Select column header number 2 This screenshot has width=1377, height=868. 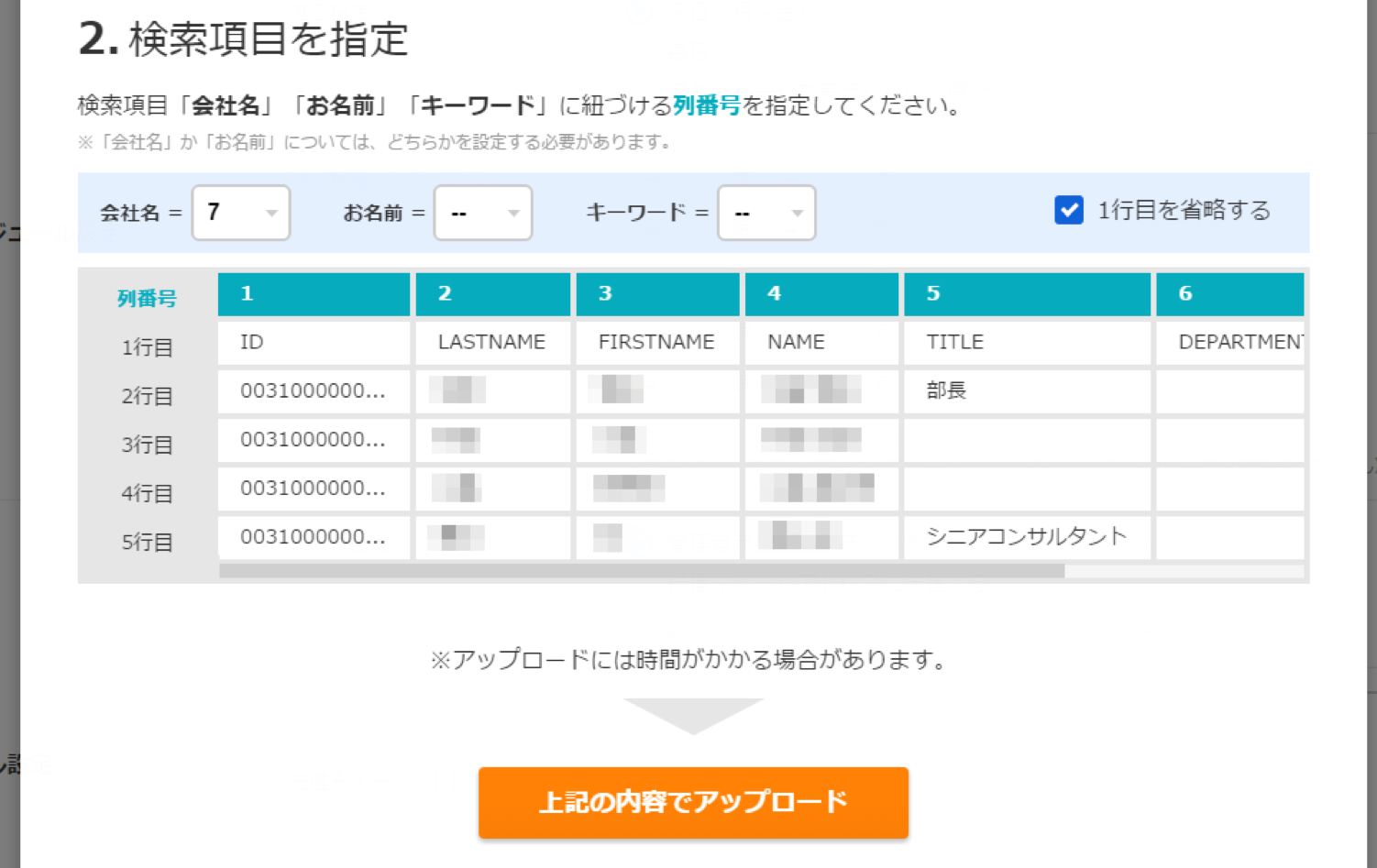pyautogui.click(x=493, y=294)
